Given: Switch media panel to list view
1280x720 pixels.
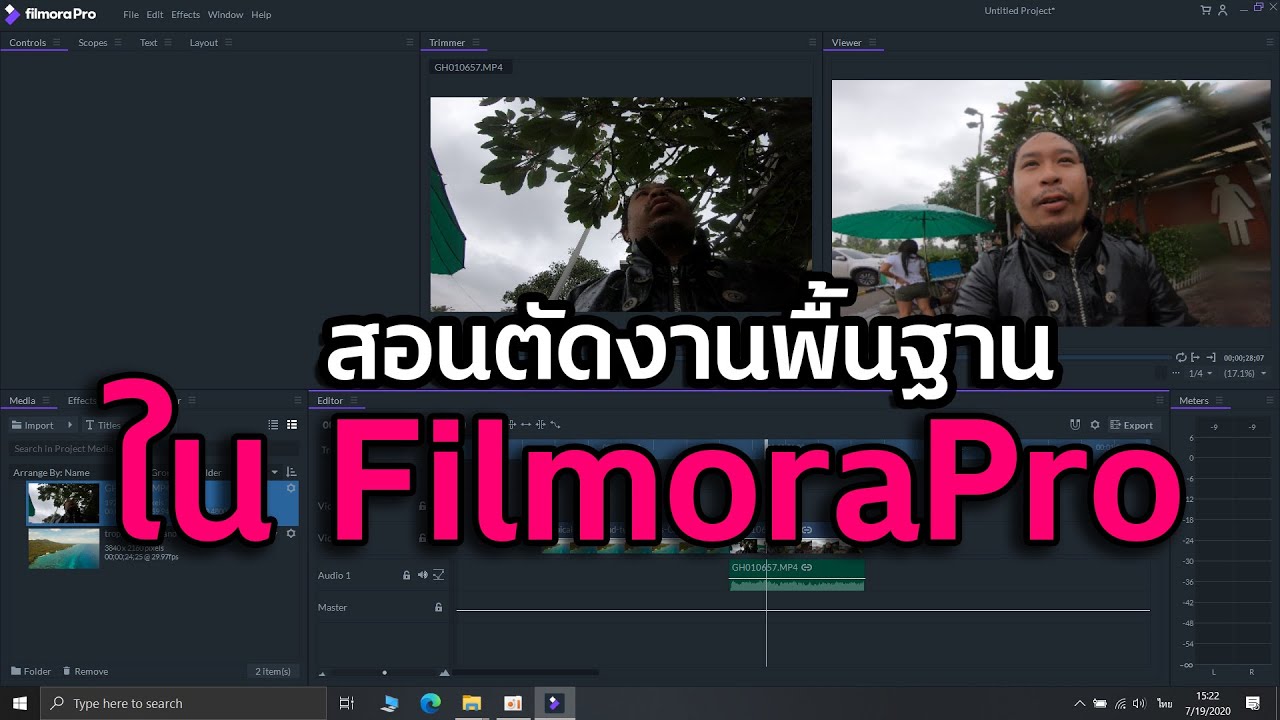Looking at the screenshot, I should (x=274, y=425).
